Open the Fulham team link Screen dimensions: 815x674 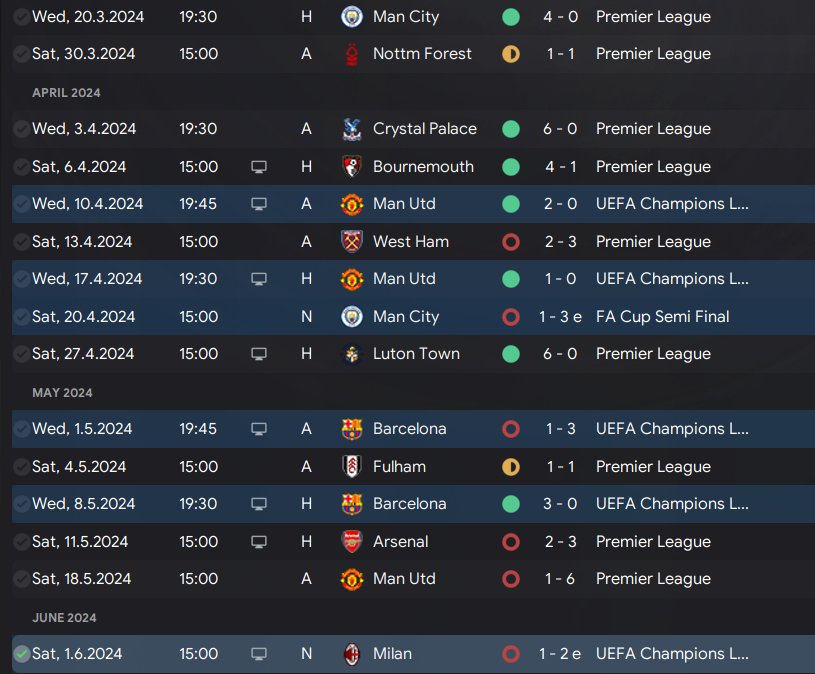click(399, 467)
